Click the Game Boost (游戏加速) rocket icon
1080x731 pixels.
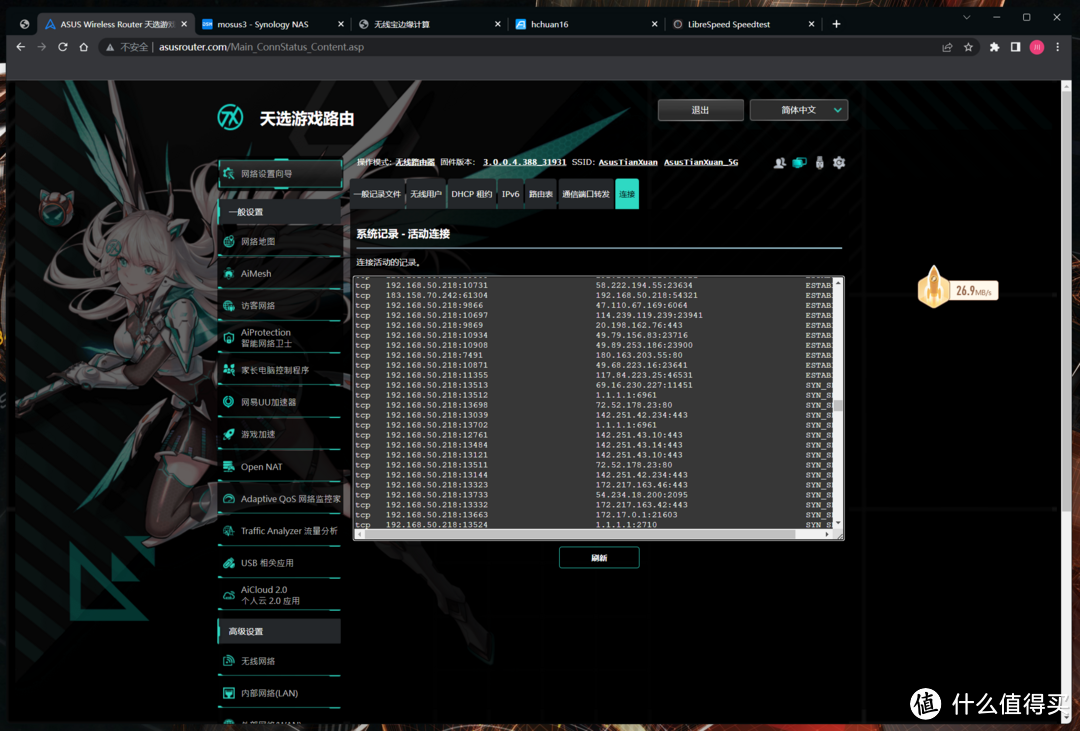point(229,434)
